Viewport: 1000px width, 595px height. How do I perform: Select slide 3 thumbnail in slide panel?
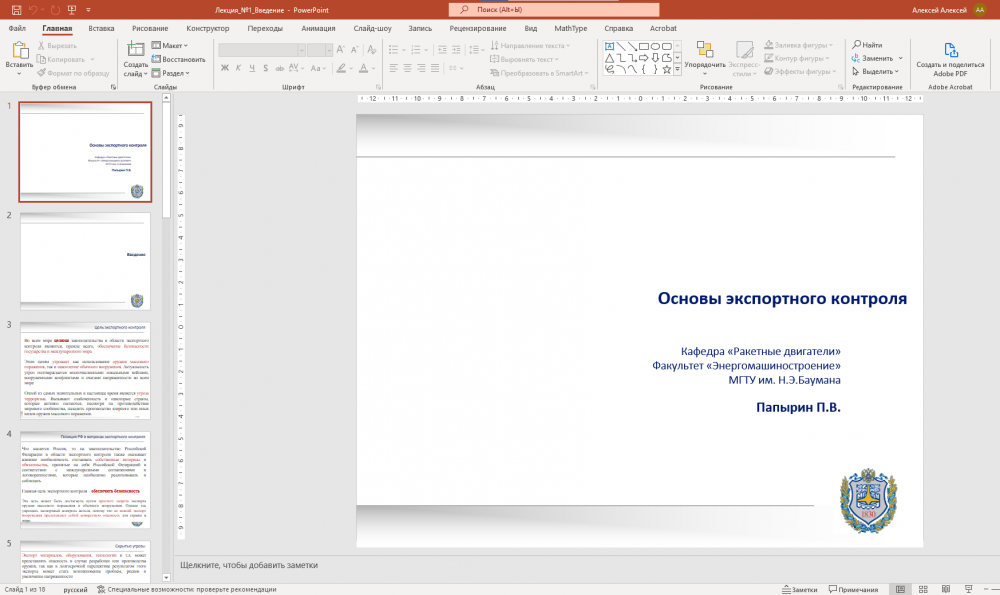point(85,370)
